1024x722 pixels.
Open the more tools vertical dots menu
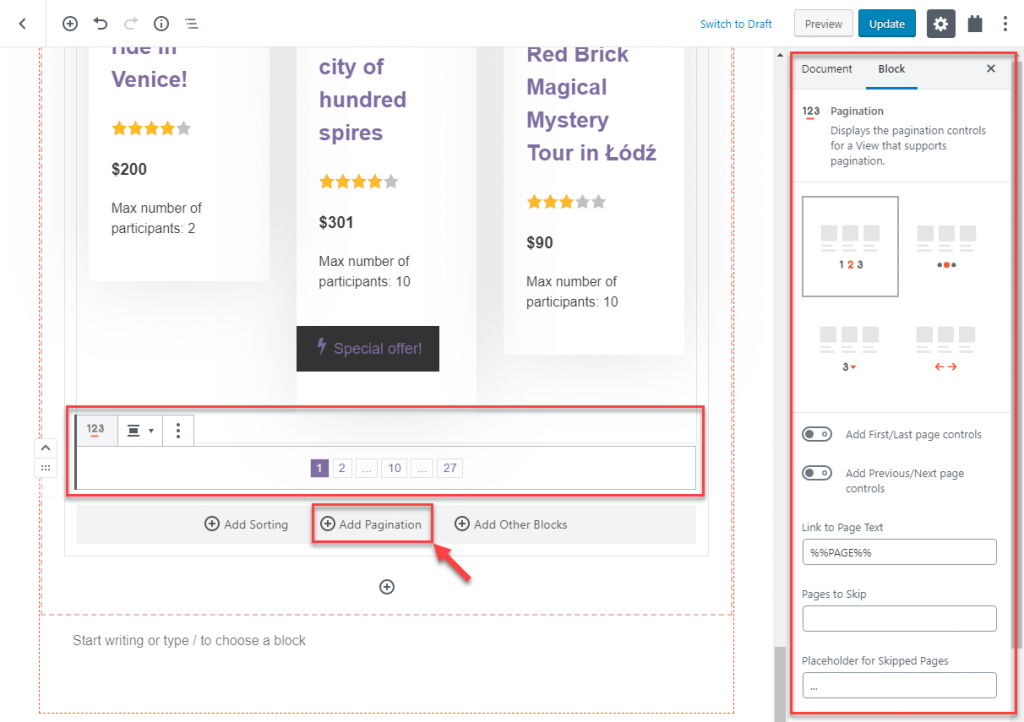[x=1005, y=24]
